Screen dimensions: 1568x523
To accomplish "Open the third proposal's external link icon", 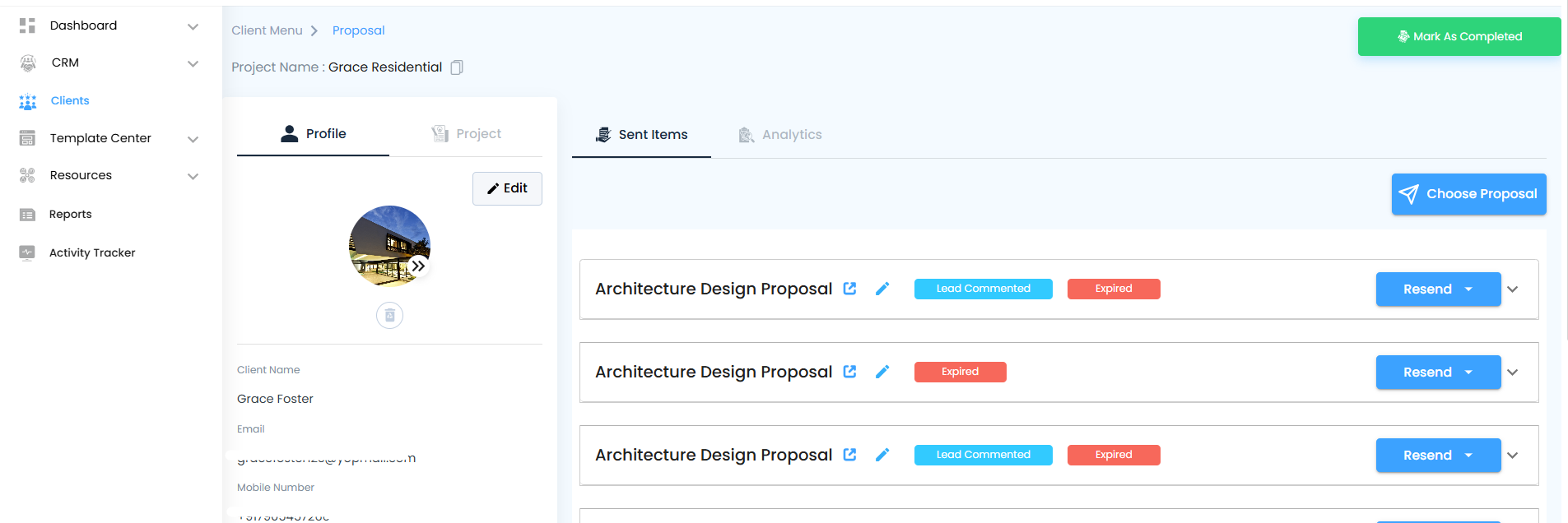I will point(850,455).
